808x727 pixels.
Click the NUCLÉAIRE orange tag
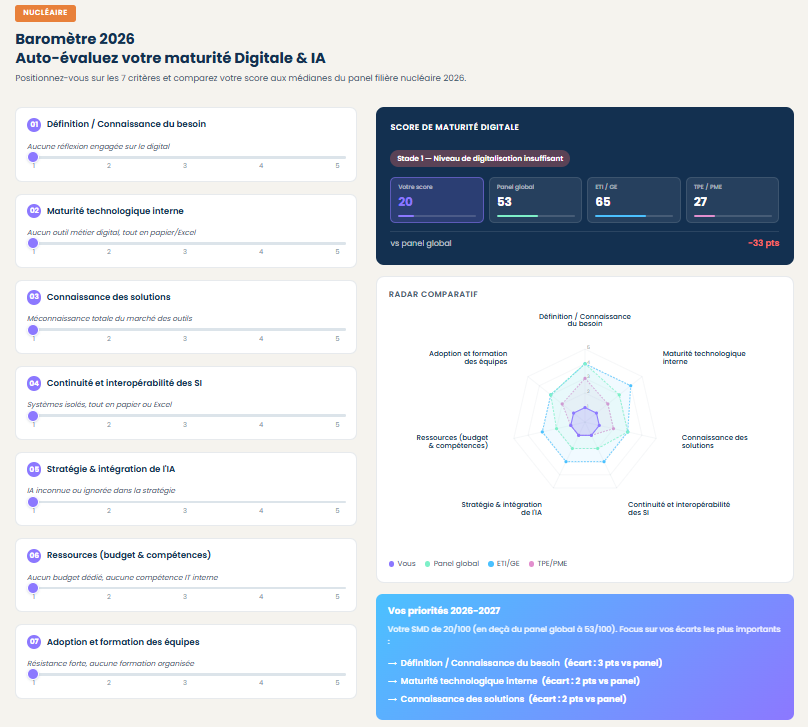[x=45, y=13]
